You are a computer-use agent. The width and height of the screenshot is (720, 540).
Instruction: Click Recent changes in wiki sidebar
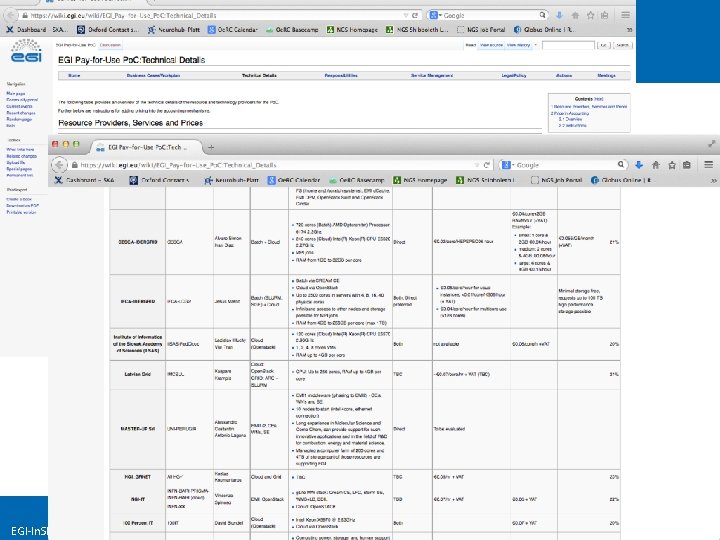point(21,113)
